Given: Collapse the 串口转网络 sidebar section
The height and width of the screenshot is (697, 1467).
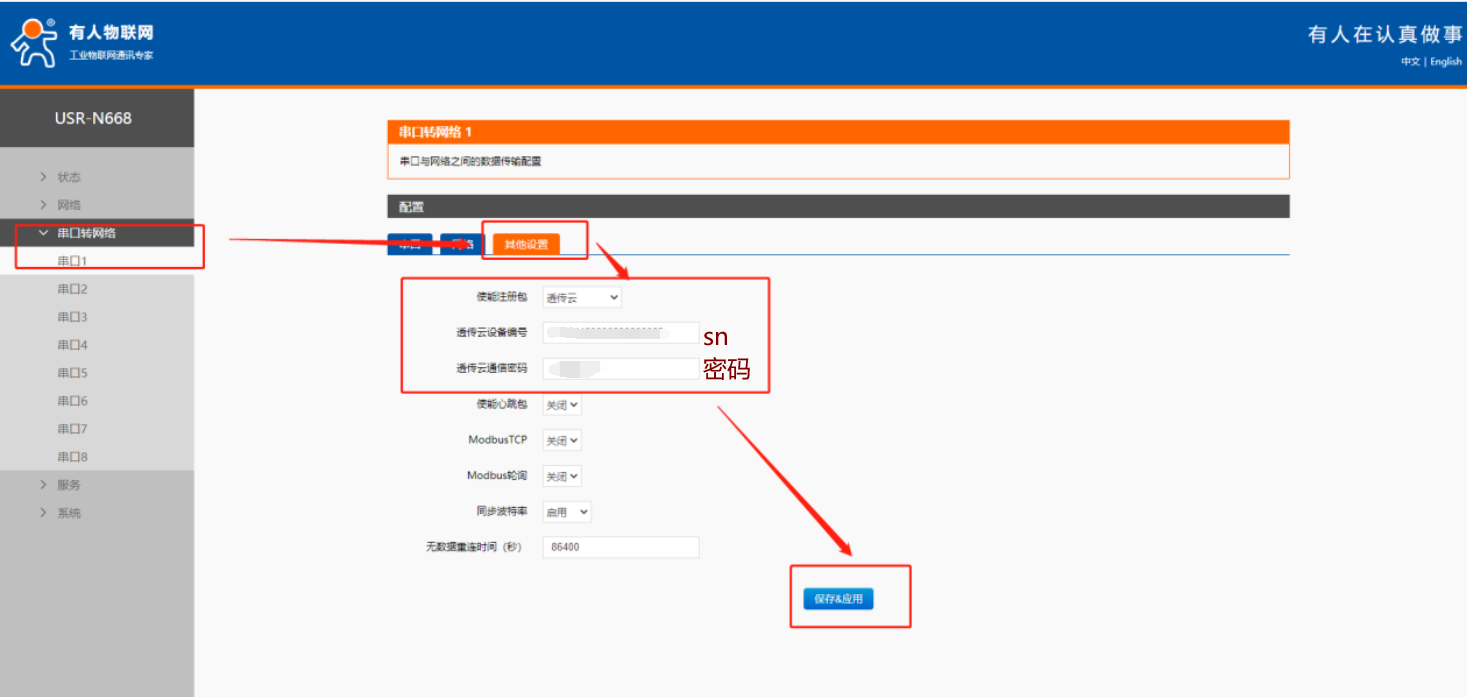Looking at the screenshot, I should [86, 233].
